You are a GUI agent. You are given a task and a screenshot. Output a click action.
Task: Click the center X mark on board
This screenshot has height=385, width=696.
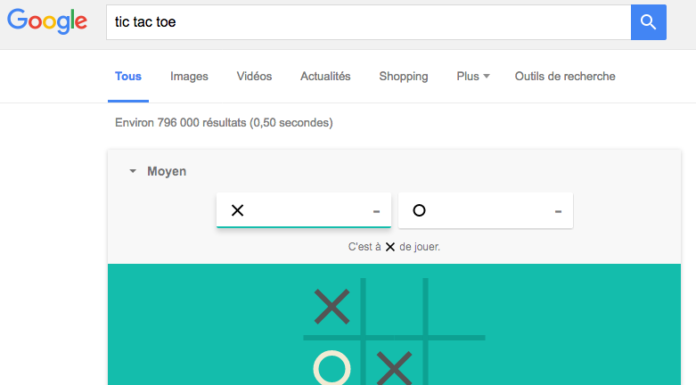tap(394, 368)
